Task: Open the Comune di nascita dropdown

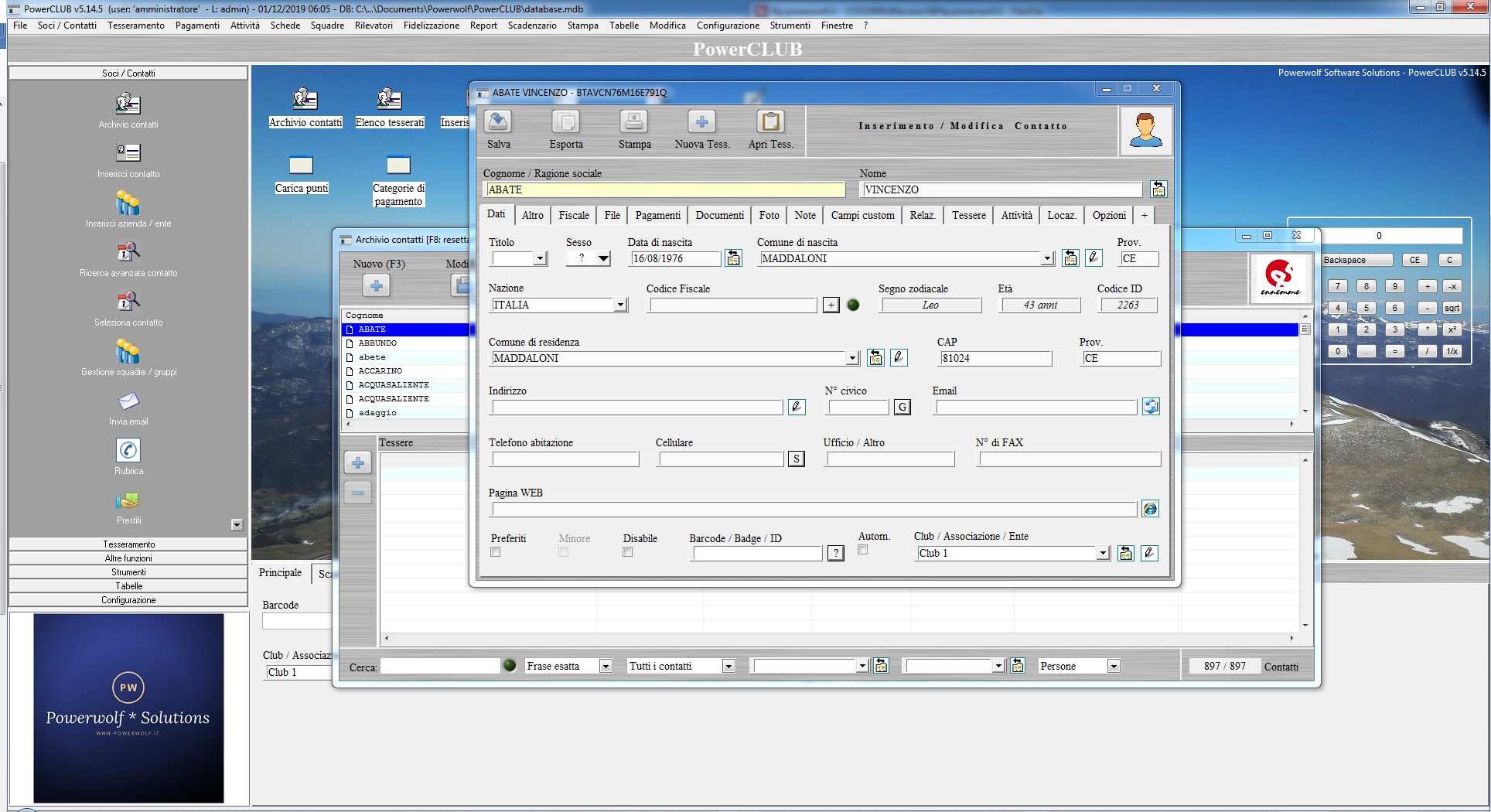Action: (1047, 259)
